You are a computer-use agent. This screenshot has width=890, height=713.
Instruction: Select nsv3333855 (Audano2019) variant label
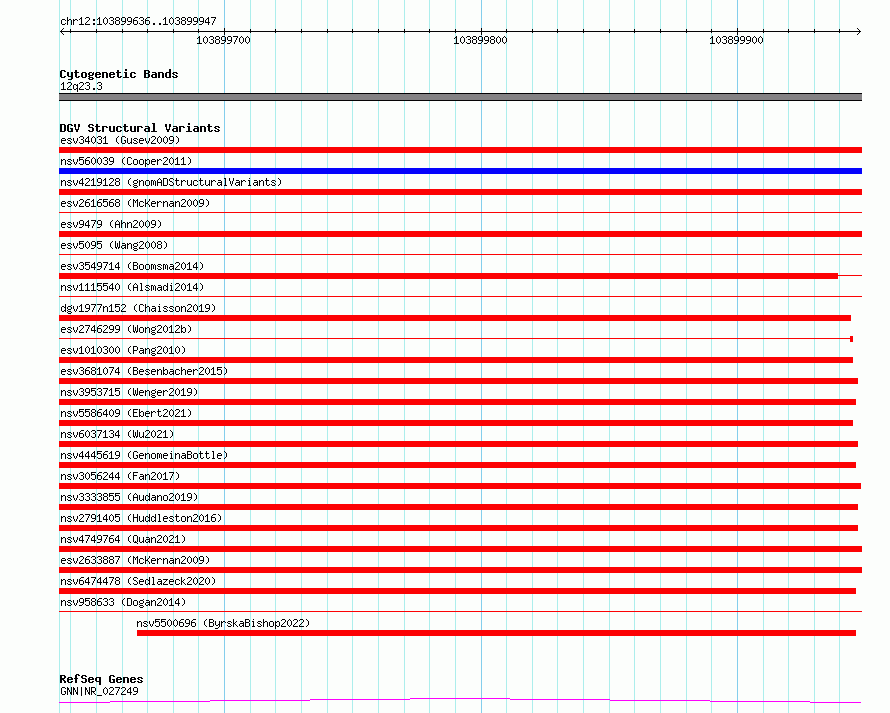point(129,497)
